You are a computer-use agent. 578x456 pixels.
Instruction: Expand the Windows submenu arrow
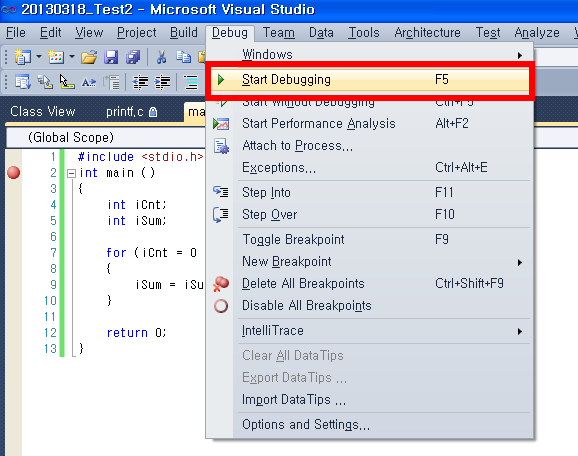520,55
